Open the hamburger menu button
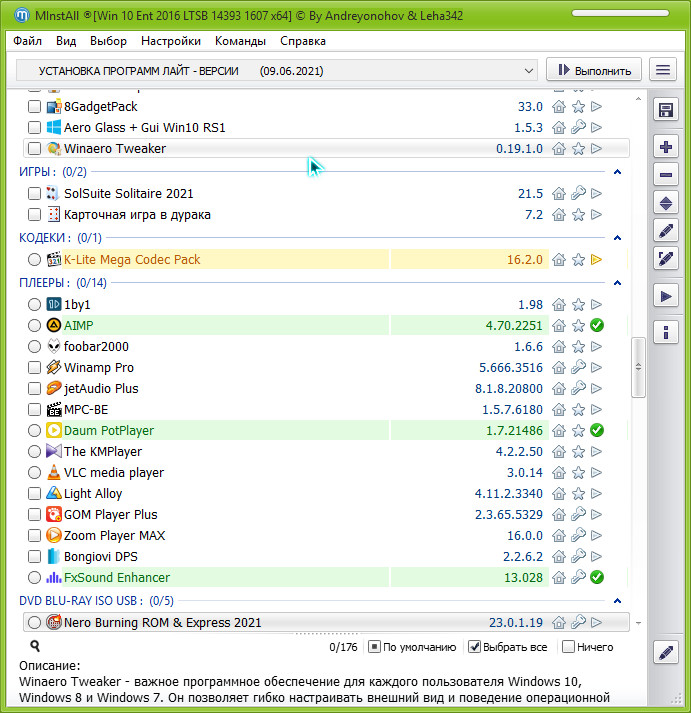691x713 pixels. 662,70
